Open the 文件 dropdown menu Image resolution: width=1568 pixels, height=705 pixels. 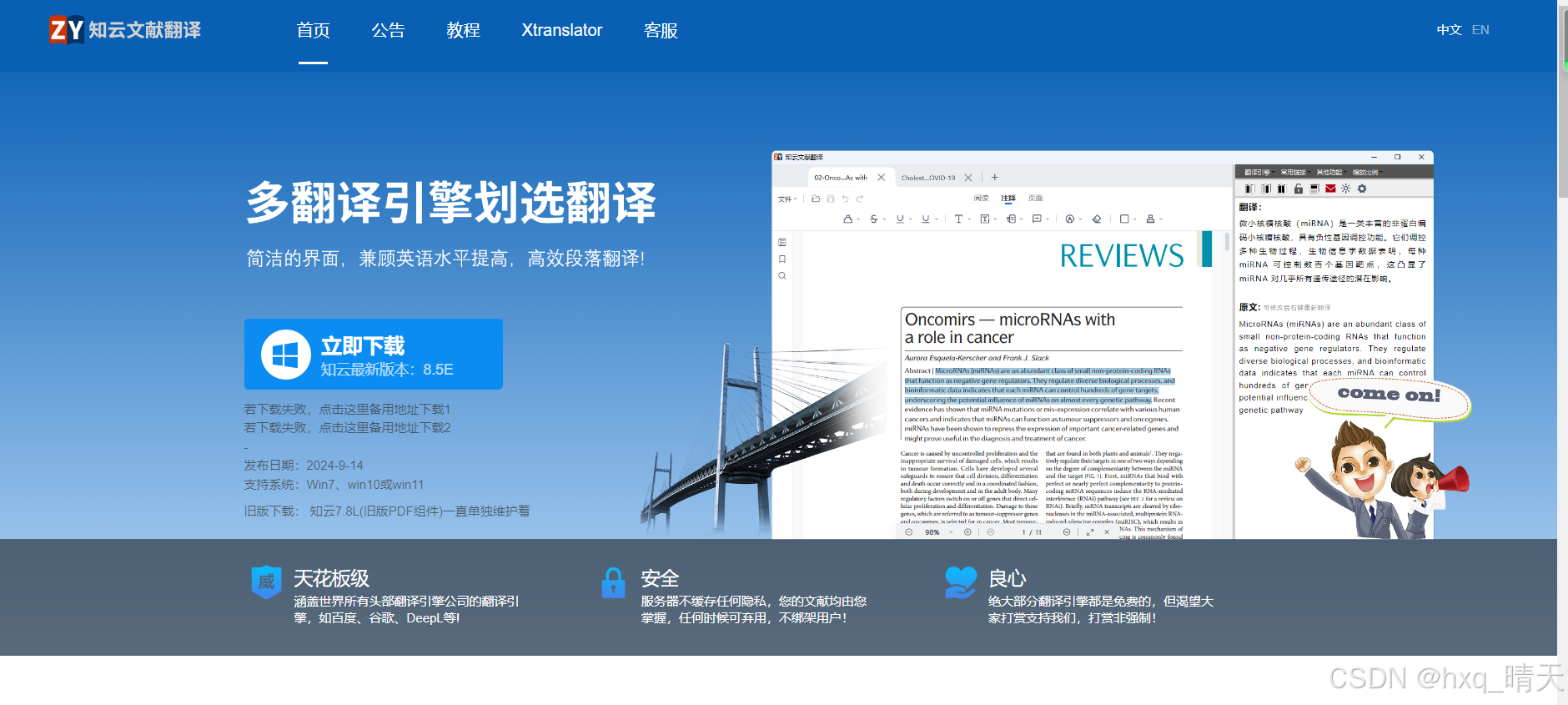[x=787, y=199]
